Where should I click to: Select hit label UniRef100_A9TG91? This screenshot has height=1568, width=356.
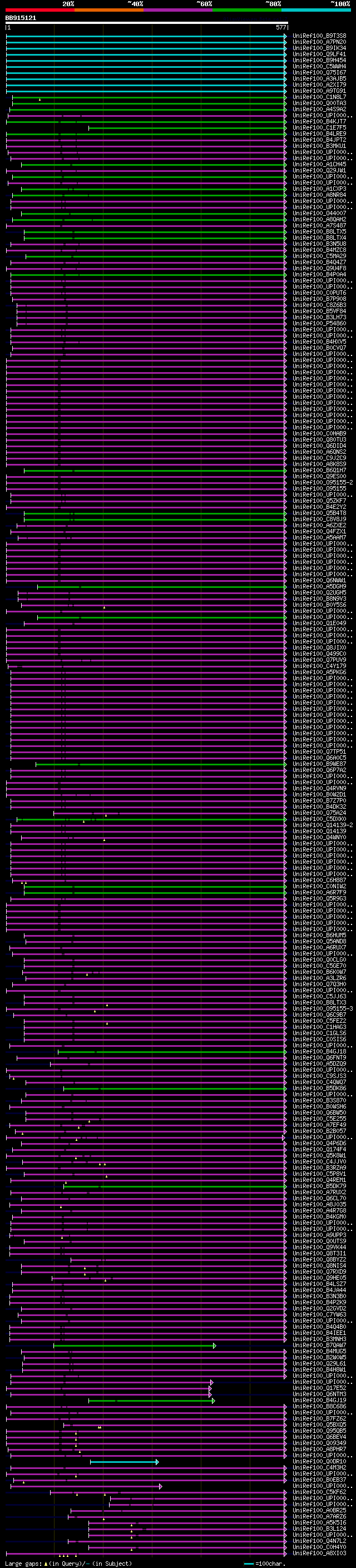319,91
